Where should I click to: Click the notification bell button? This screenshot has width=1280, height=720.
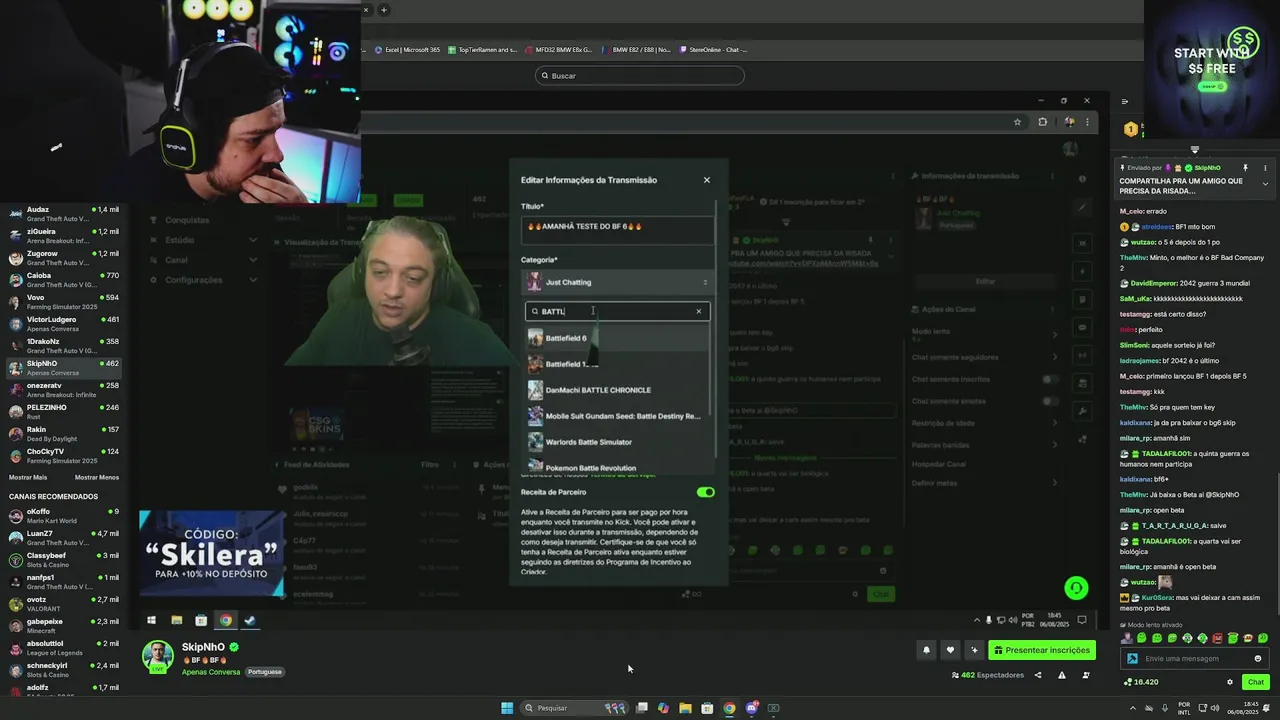926,650
